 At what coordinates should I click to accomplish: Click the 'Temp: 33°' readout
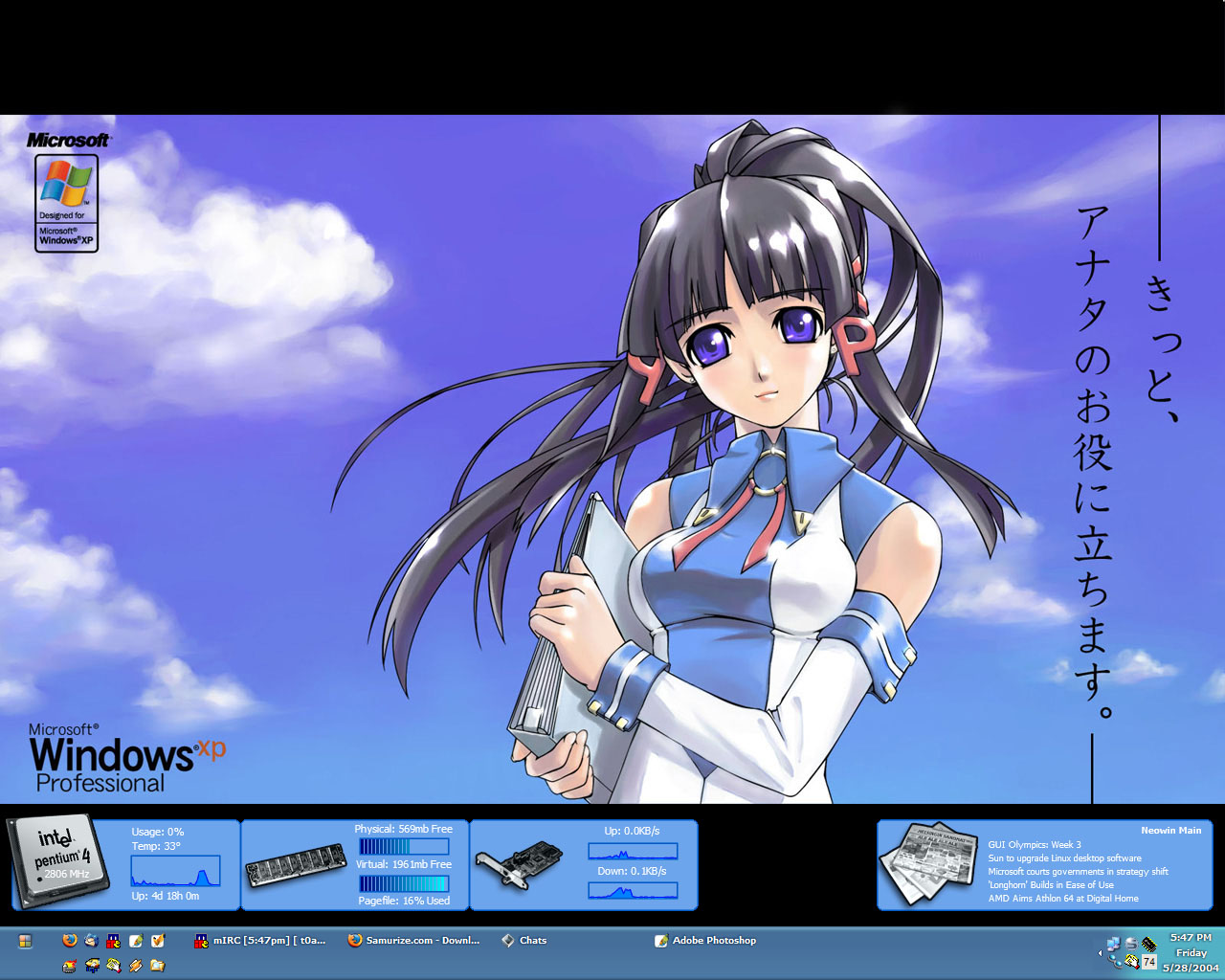tap(156, 846)
